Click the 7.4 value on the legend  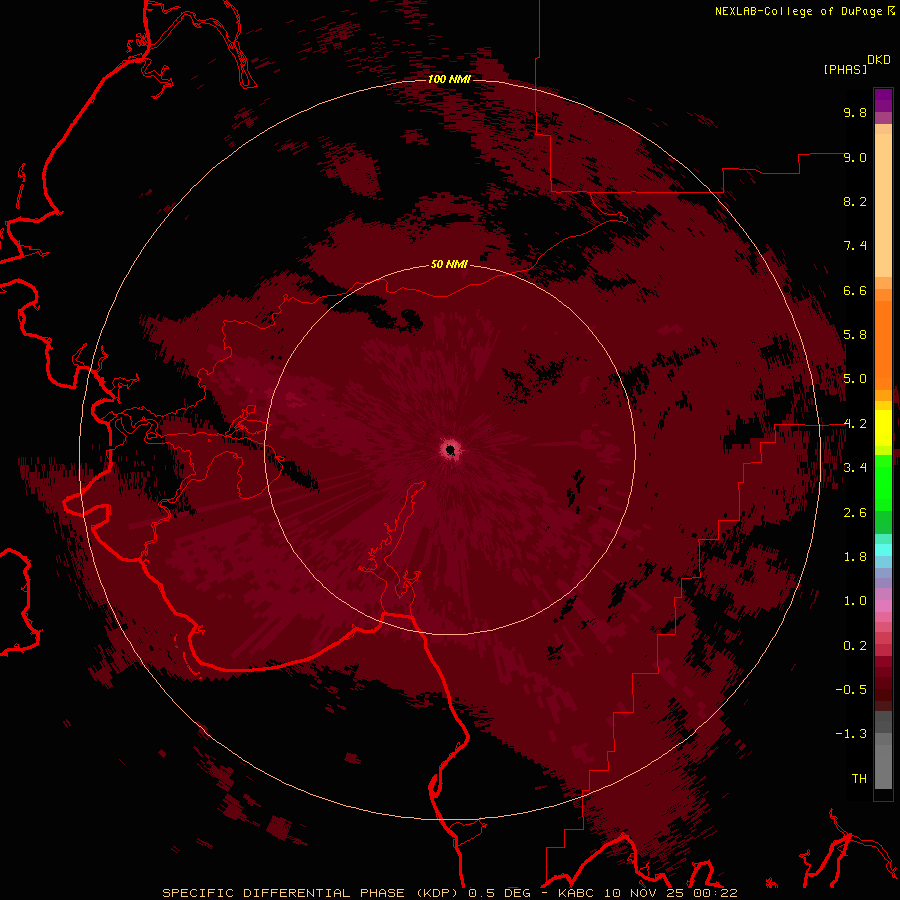point(855,246)
